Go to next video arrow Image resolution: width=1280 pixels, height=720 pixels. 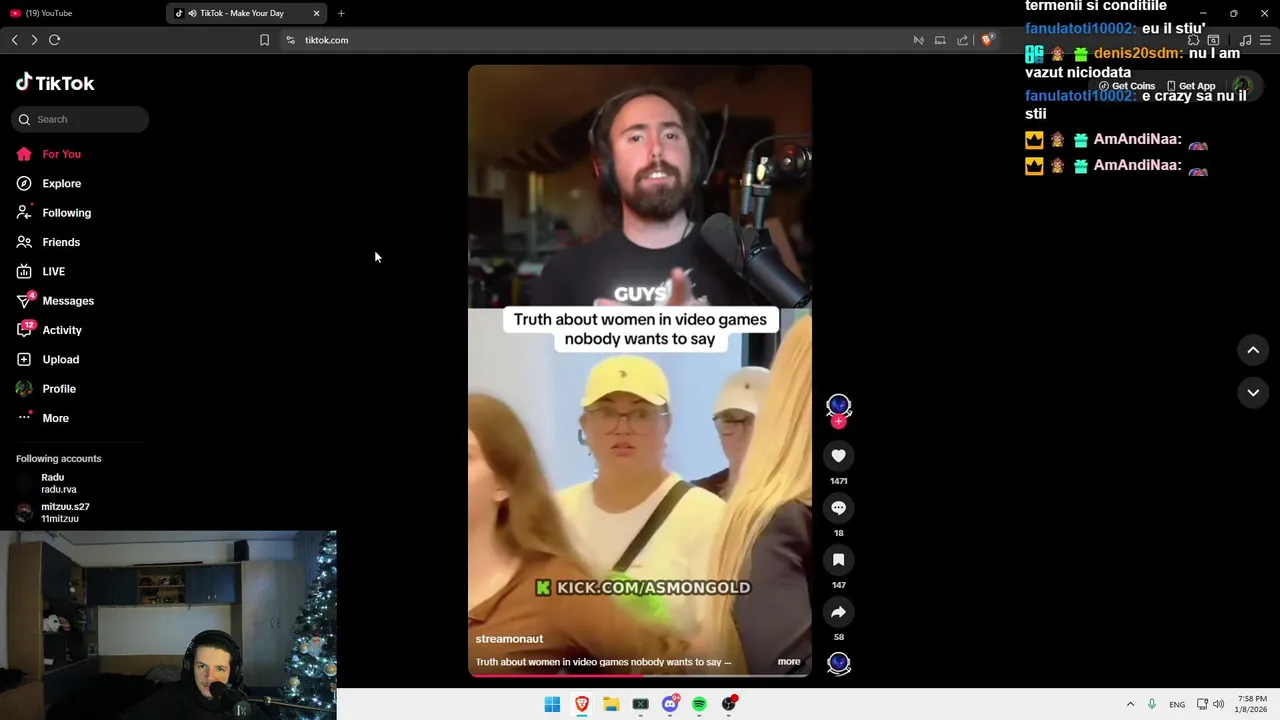pyautogui.click(x=1253, y=393)
